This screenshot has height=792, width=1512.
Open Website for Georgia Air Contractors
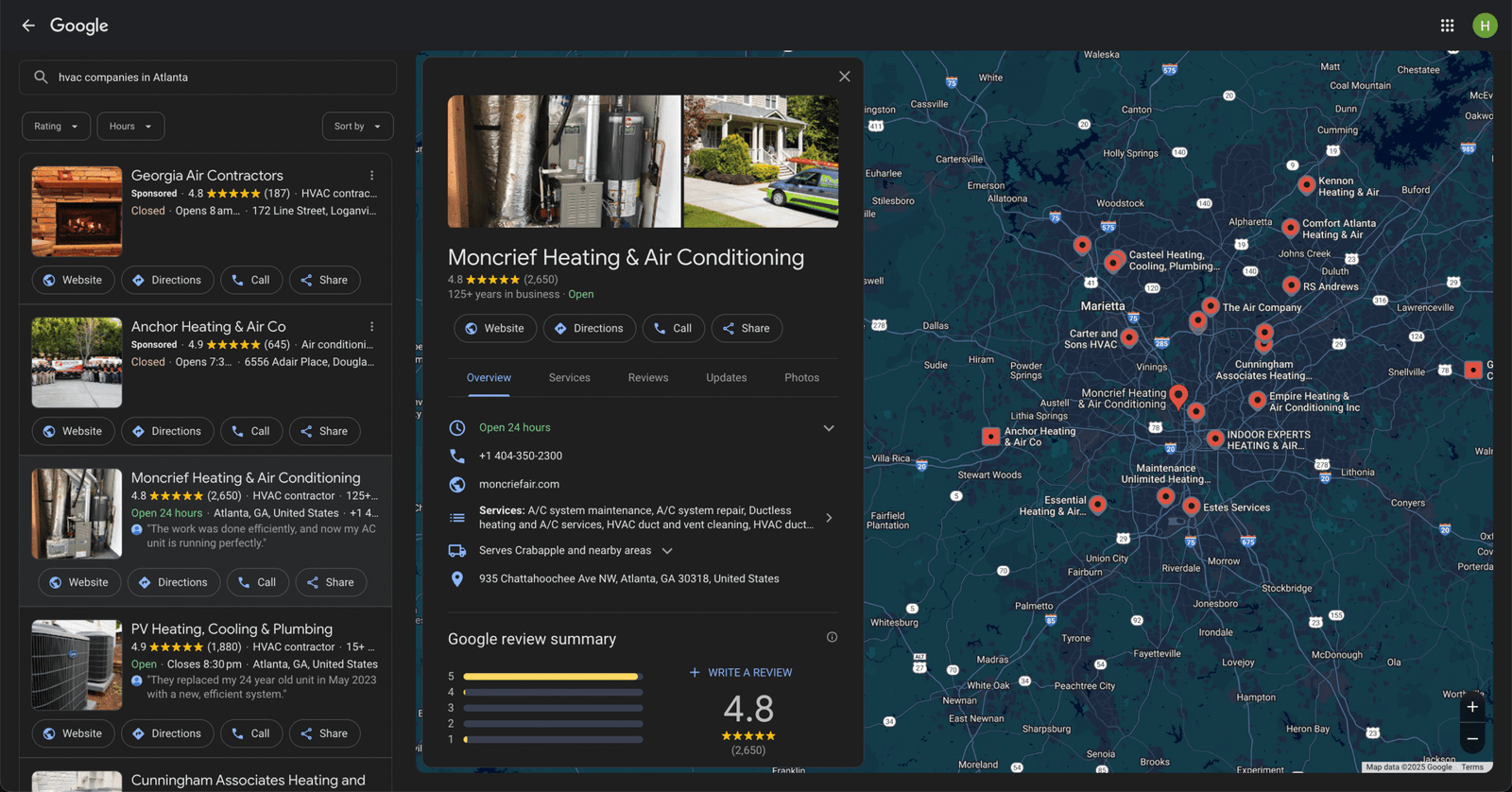73,280
